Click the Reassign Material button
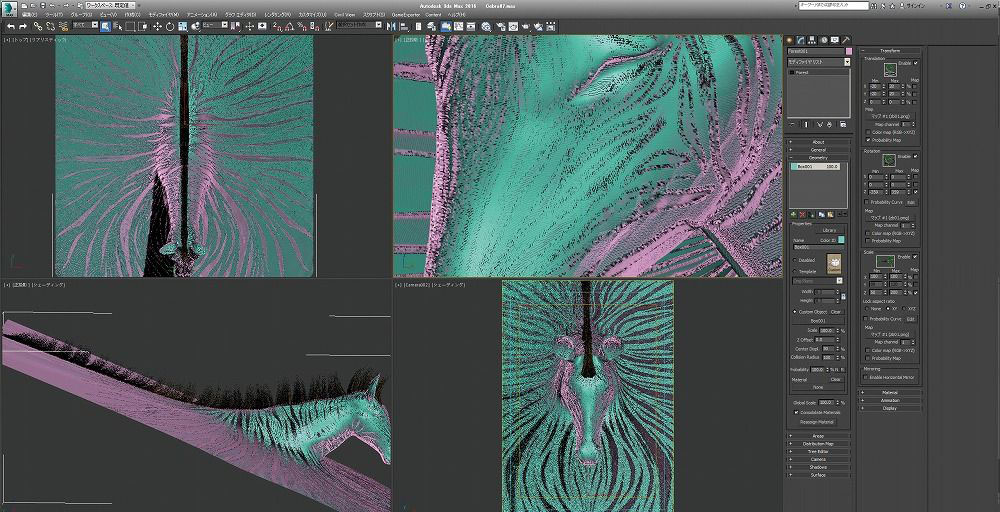 click(x=818, y=421)
